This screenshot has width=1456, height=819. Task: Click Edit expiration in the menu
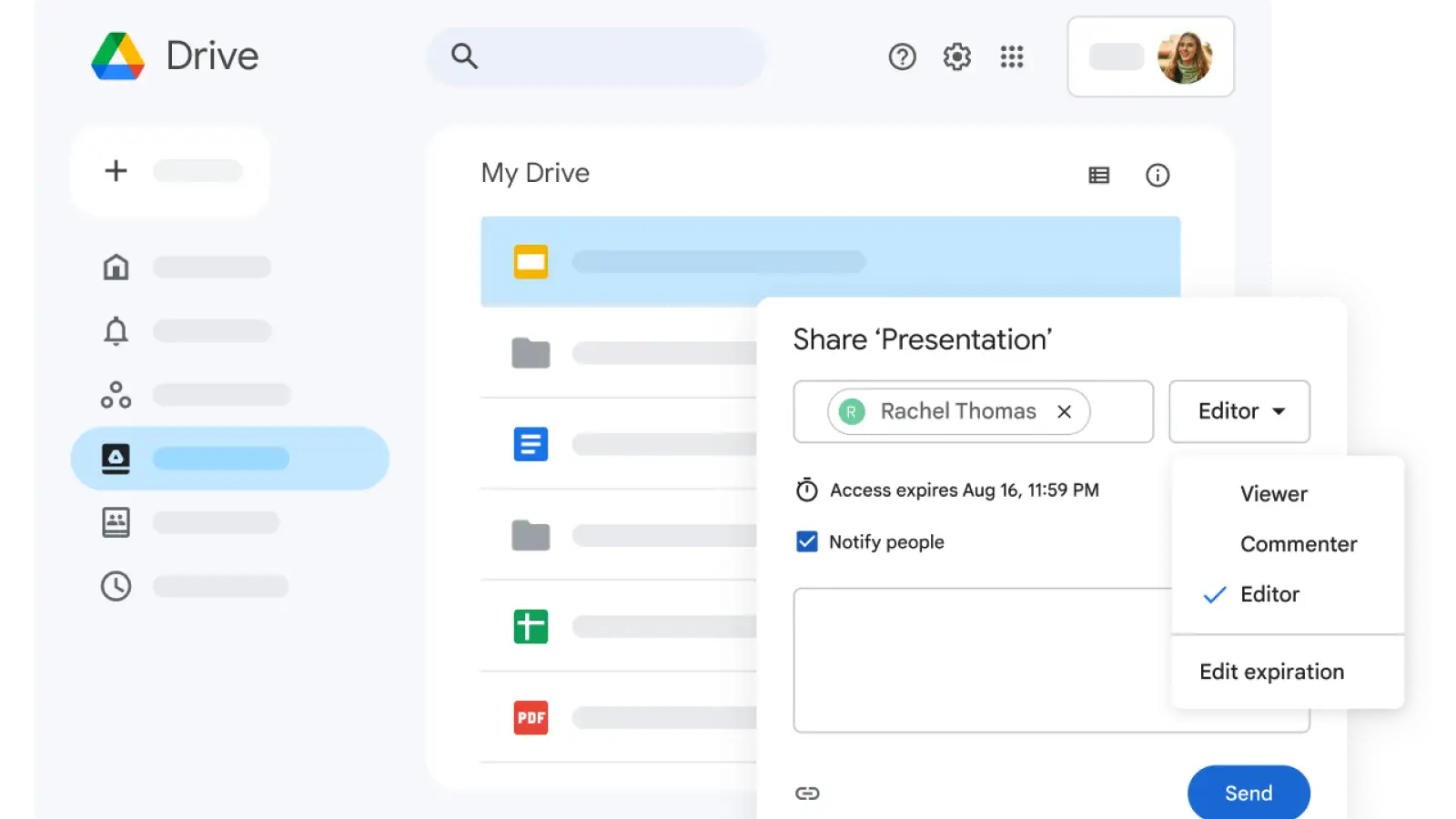click(x=1271, y=672)
